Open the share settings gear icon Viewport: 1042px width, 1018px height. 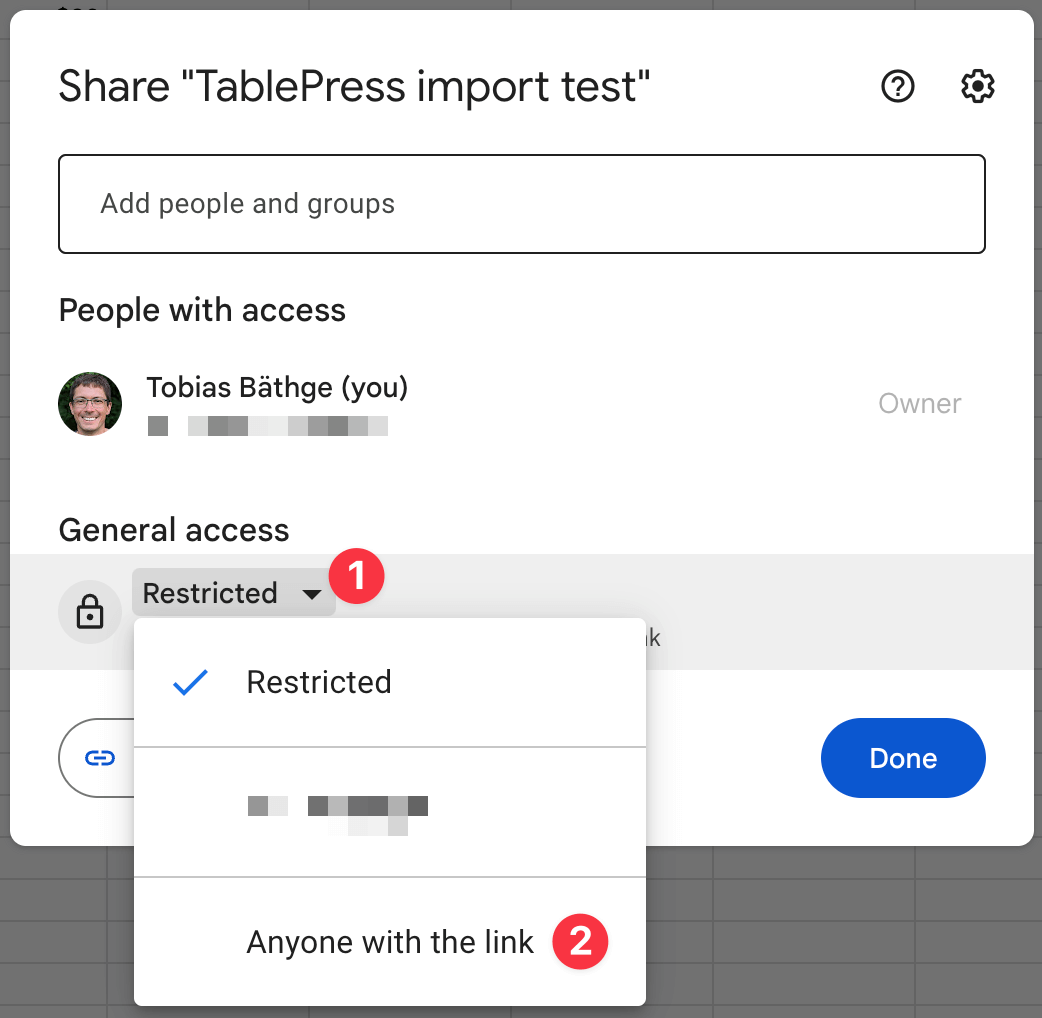[977, 87]
